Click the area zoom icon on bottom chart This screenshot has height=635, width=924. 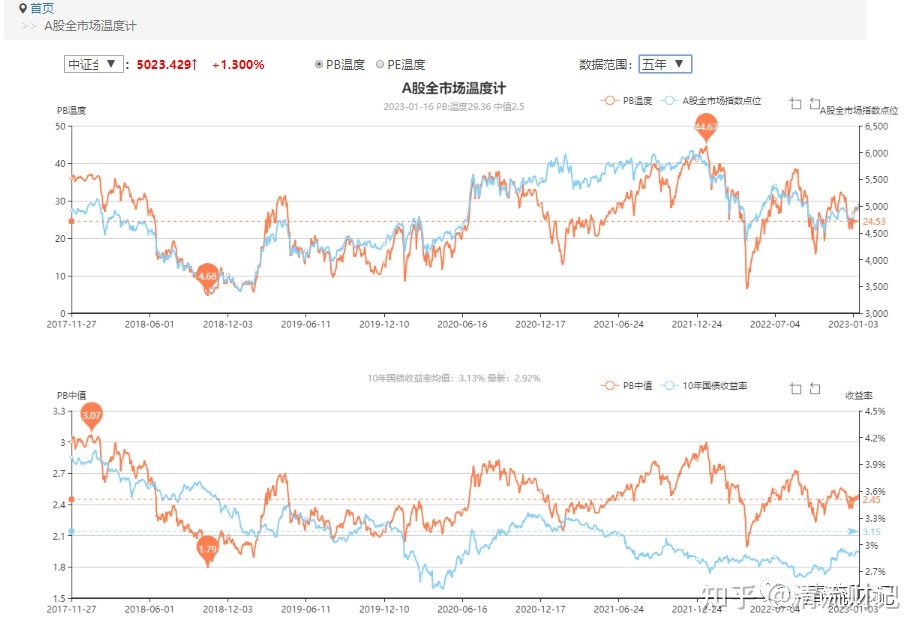point(795,388)
